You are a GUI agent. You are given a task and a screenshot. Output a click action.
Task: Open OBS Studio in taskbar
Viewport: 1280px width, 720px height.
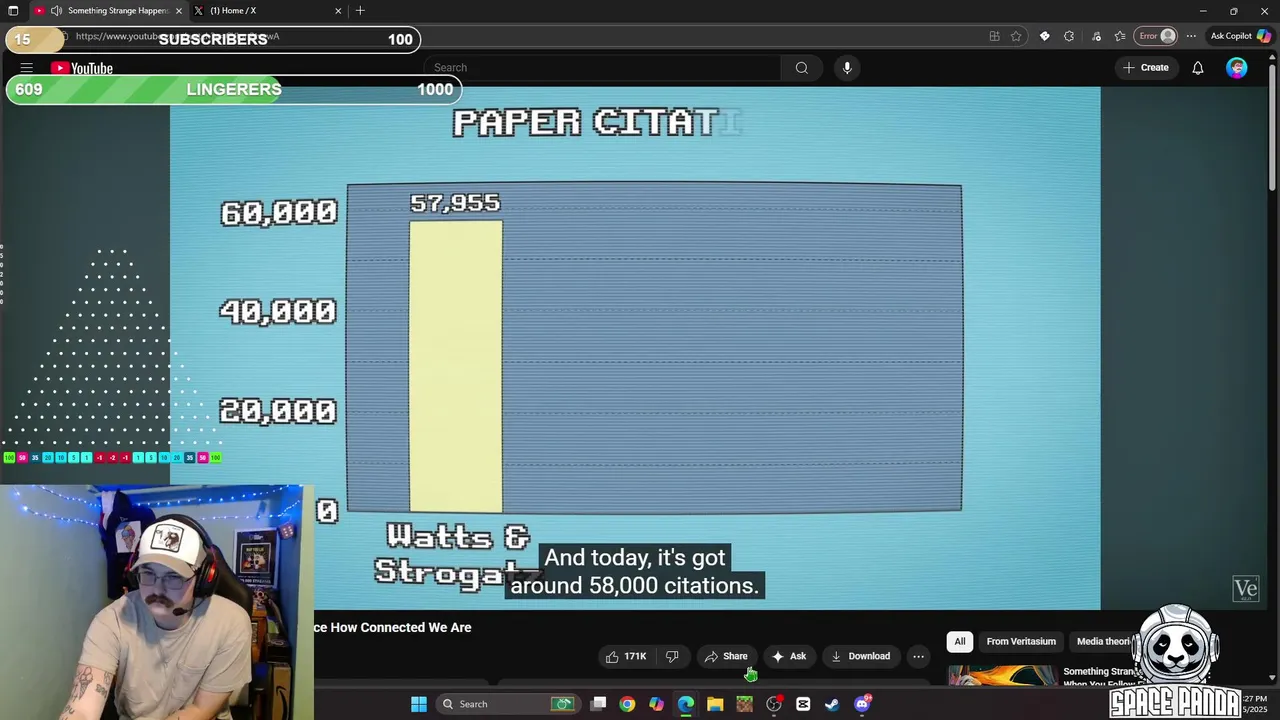point(774,704)
